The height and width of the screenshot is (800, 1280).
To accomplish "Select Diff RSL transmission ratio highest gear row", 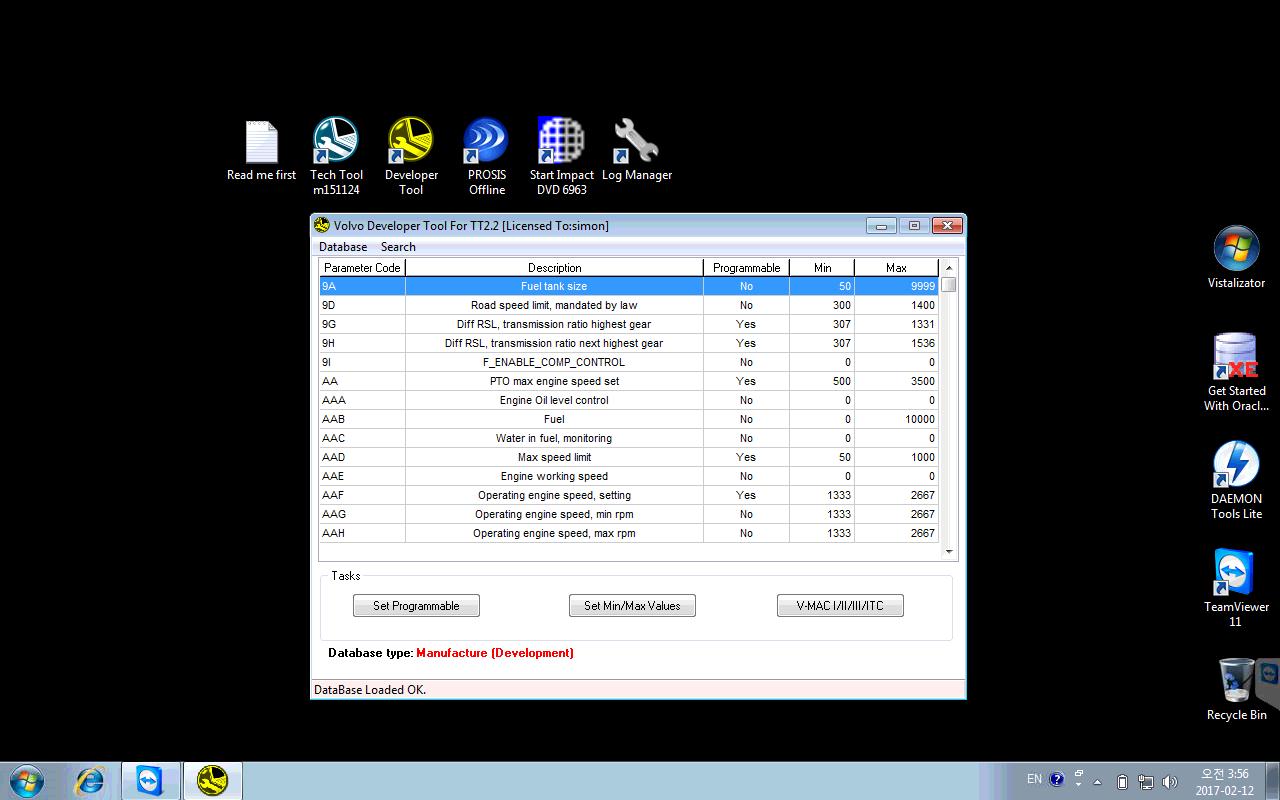I will [x=629, y=324].
